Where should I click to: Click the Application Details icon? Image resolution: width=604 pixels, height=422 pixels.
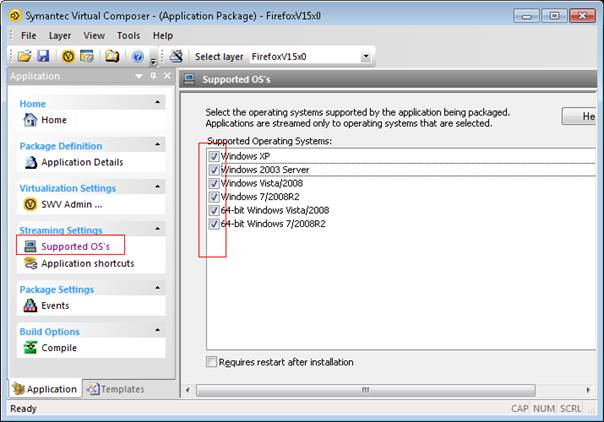30,162
